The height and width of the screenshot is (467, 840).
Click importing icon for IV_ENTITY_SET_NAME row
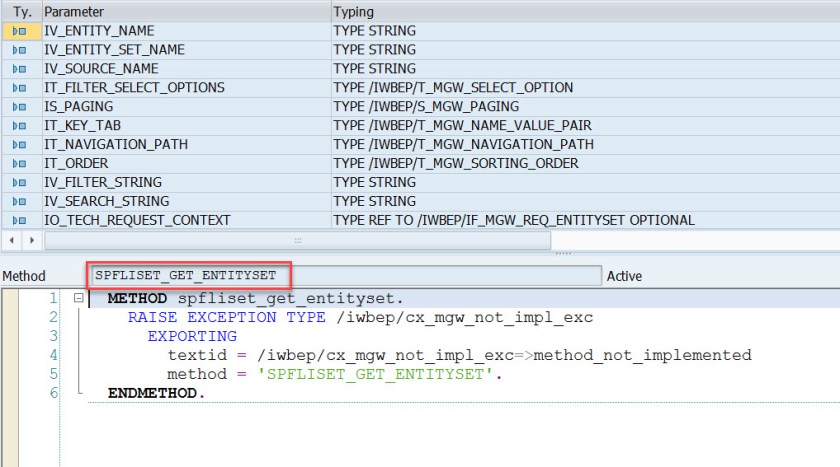(19, 50)
